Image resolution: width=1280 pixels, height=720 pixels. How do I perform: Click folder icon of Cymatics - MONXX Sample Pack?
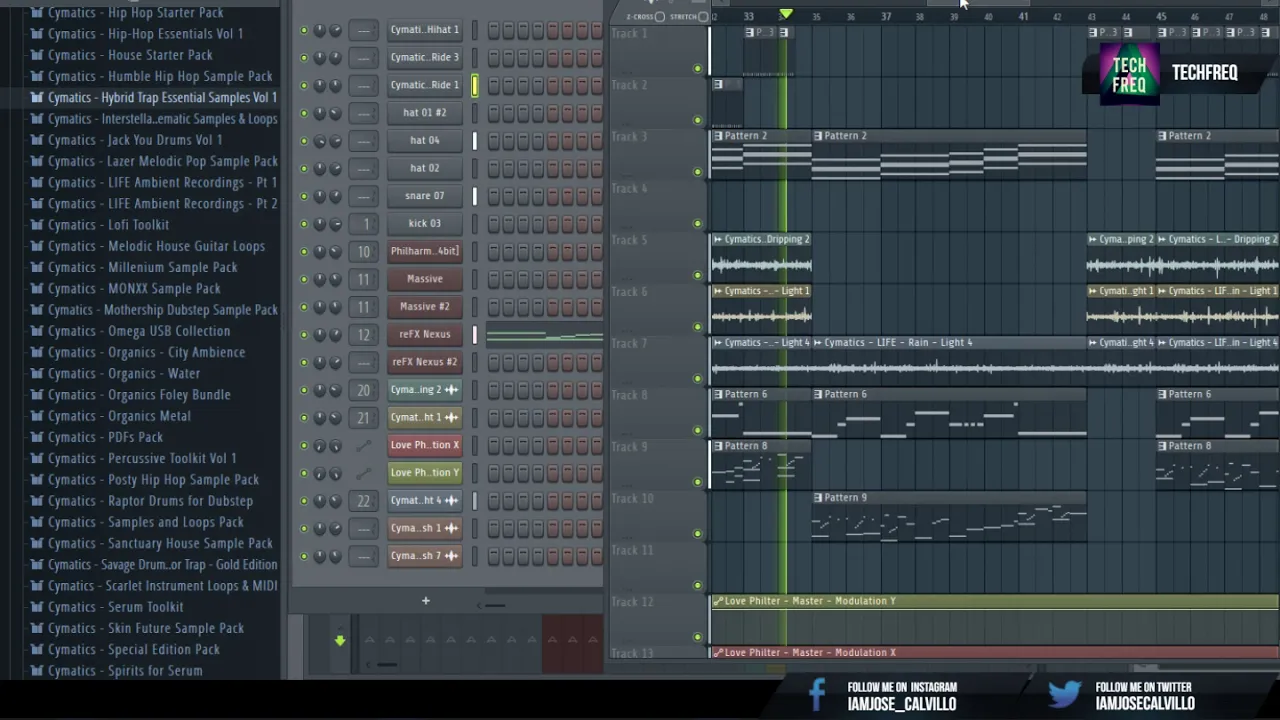click(x=37, y=289)
